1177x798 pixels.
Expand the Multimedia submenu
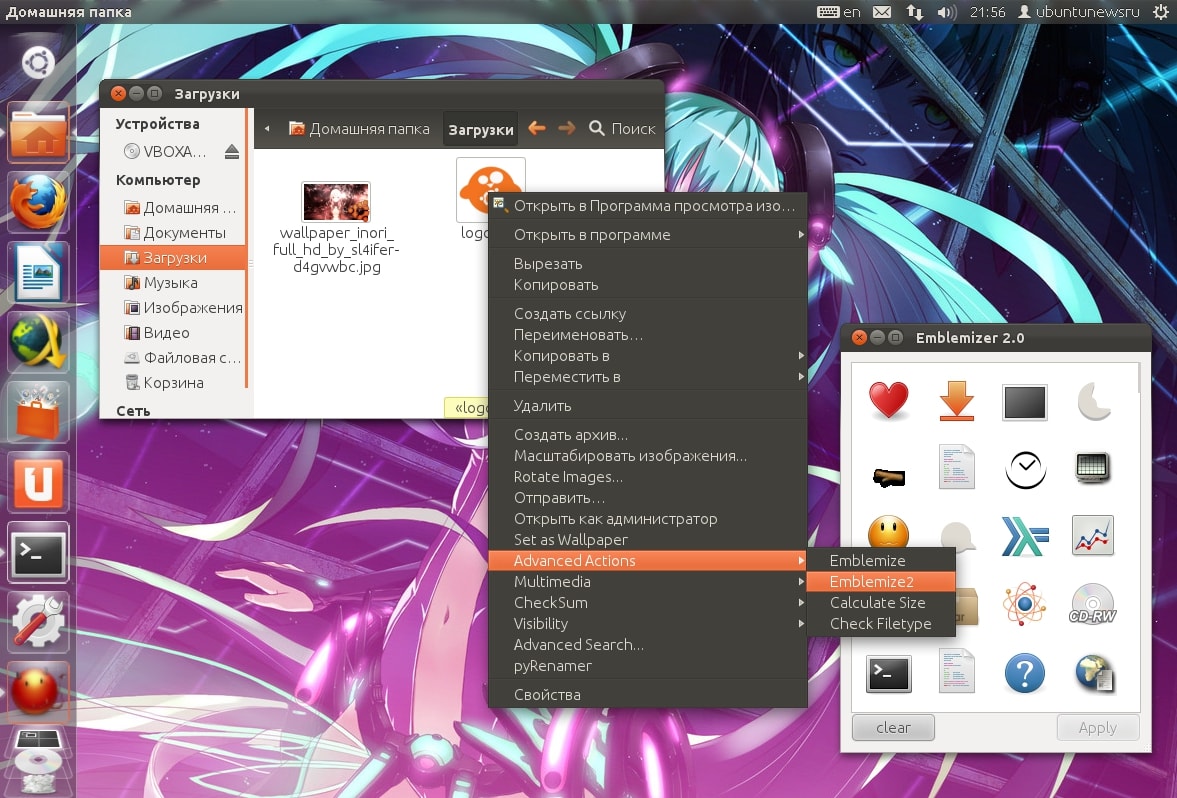(648, 582)
